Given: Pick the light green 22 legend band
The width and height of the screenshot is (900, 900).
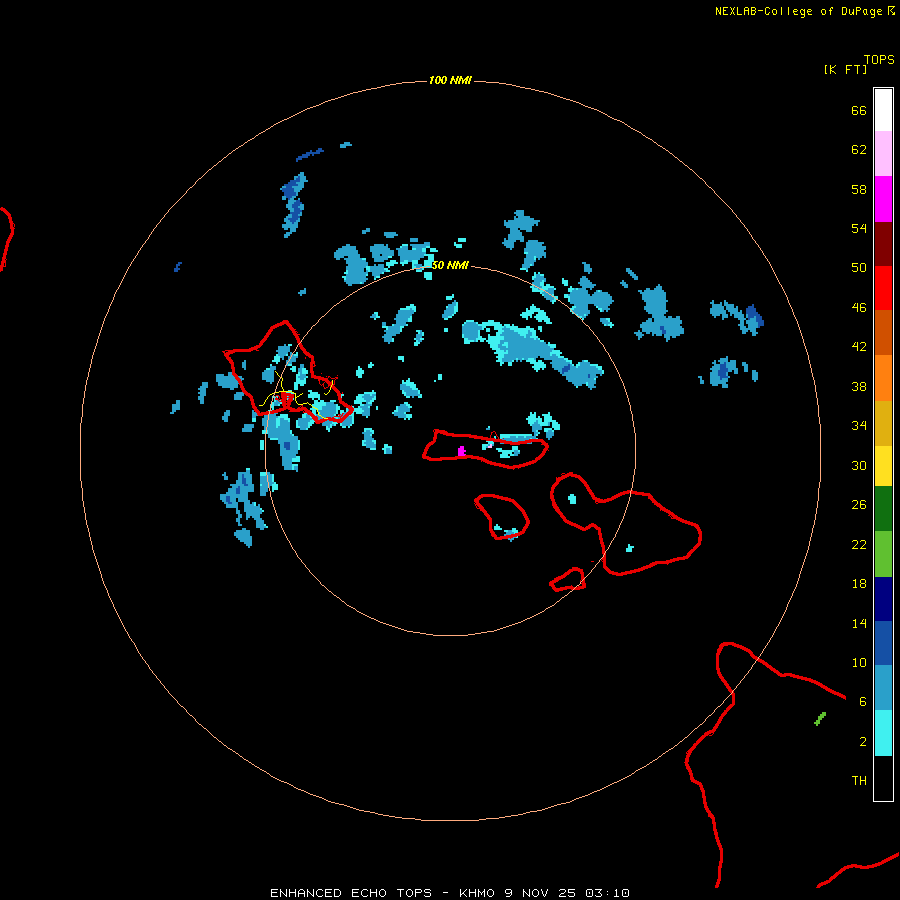Looking at the screenshot, I should 883,554.
